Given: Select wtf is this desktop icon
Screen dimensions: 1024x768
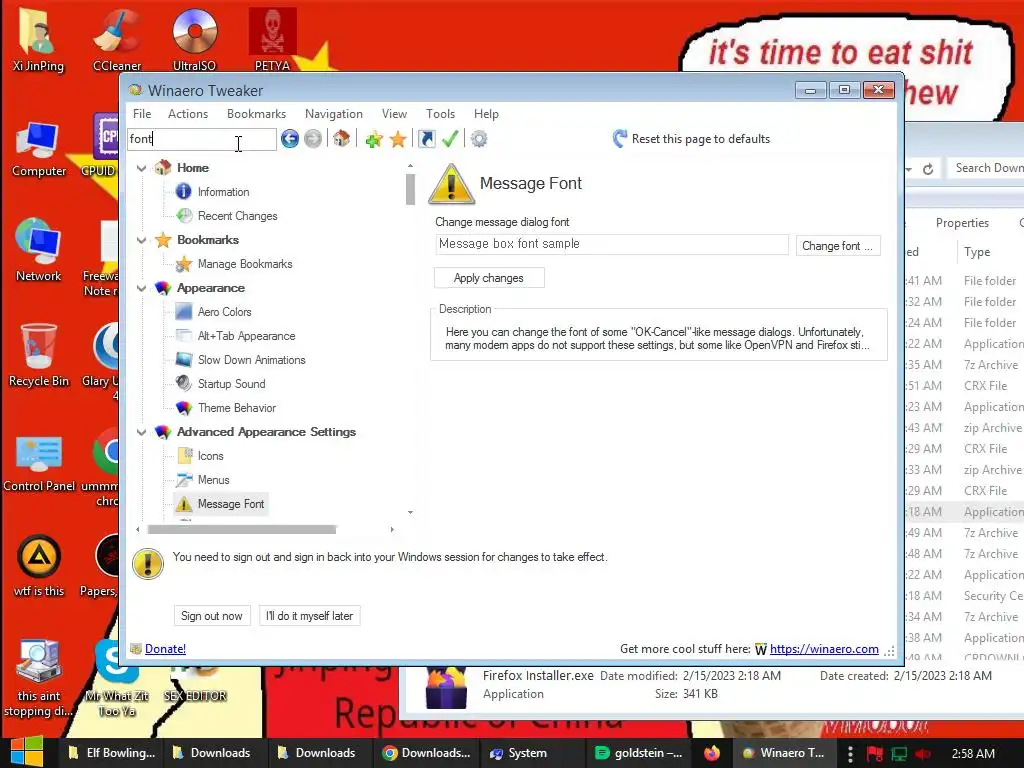Looking at the screenshot, I should [39, 566].
